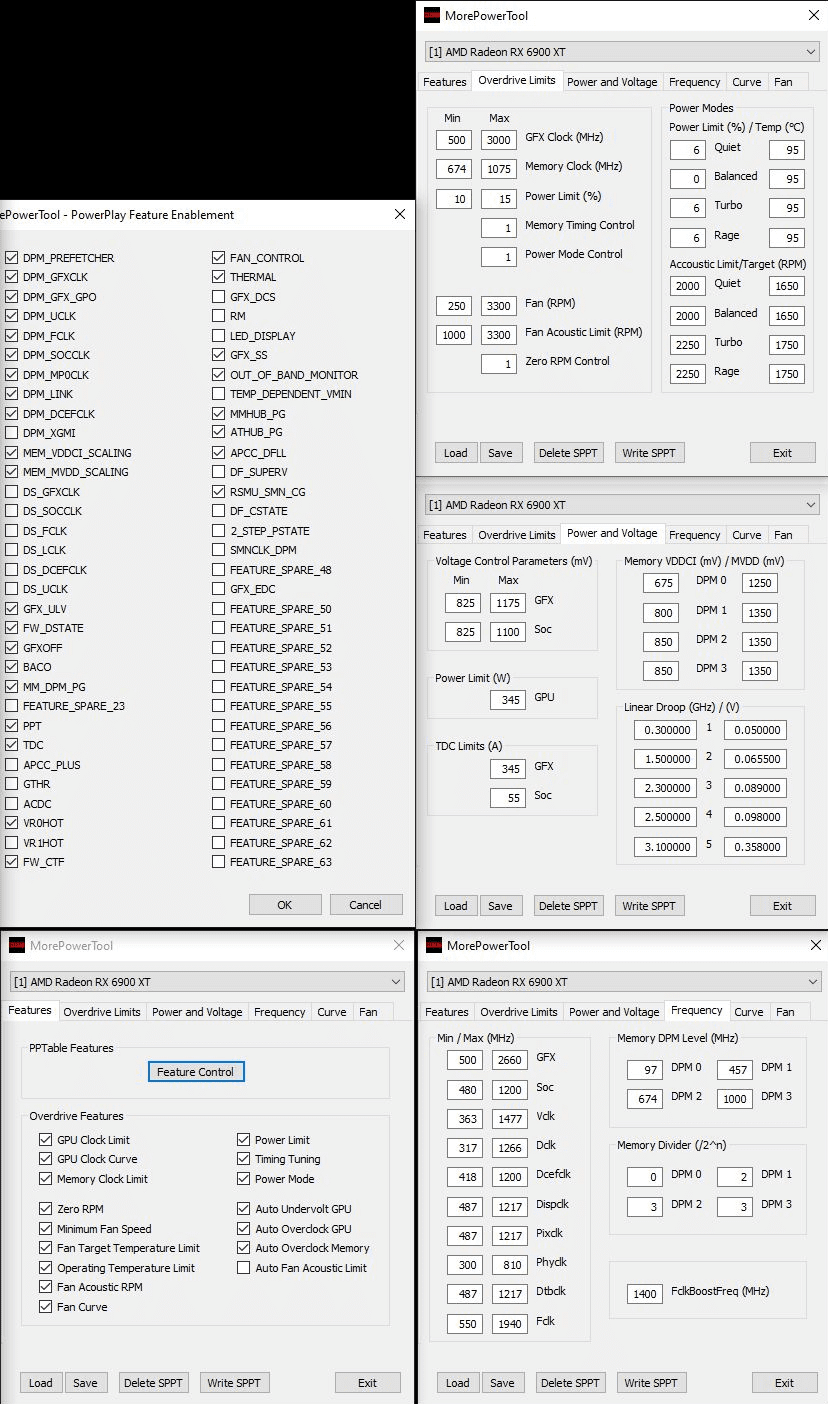Click the MorePowerTool icon in the Features window title bar
The image size is (828, 1404).
16,945
